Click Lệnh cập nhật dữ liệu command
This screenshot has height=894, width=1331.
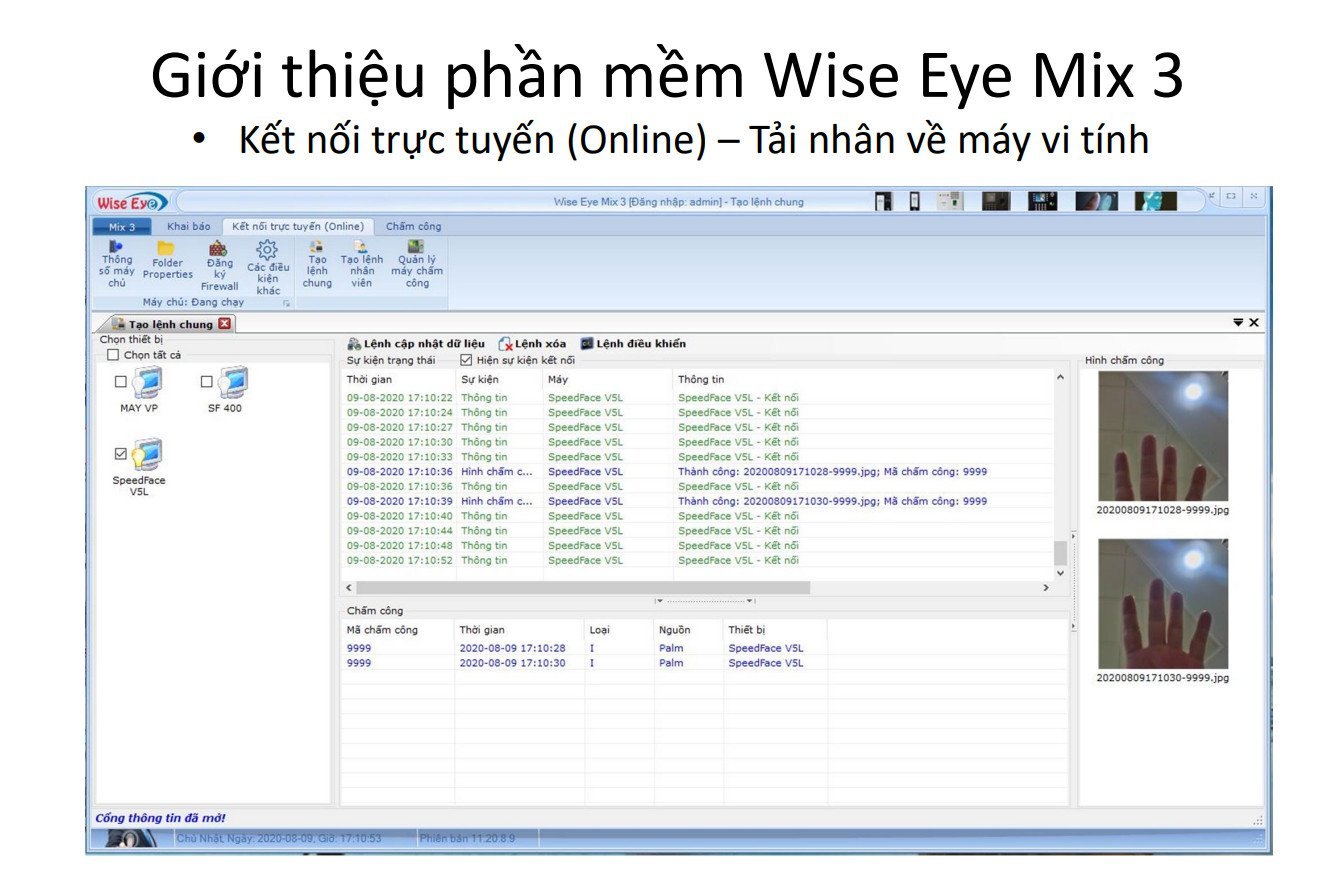pyautogui.click(x=416, y=344)
